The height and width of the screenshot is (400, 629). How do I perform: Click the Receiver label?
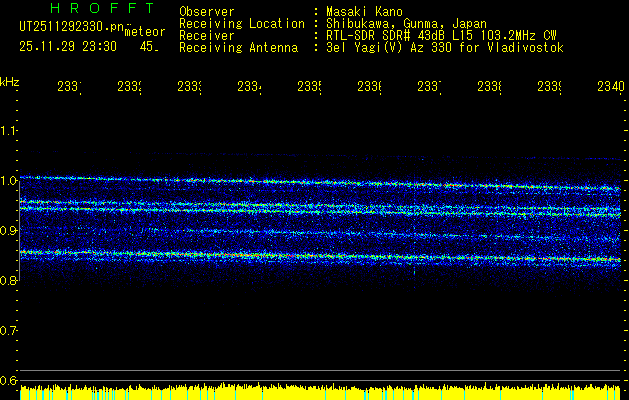pyautogui.click(x=207, y=36)
